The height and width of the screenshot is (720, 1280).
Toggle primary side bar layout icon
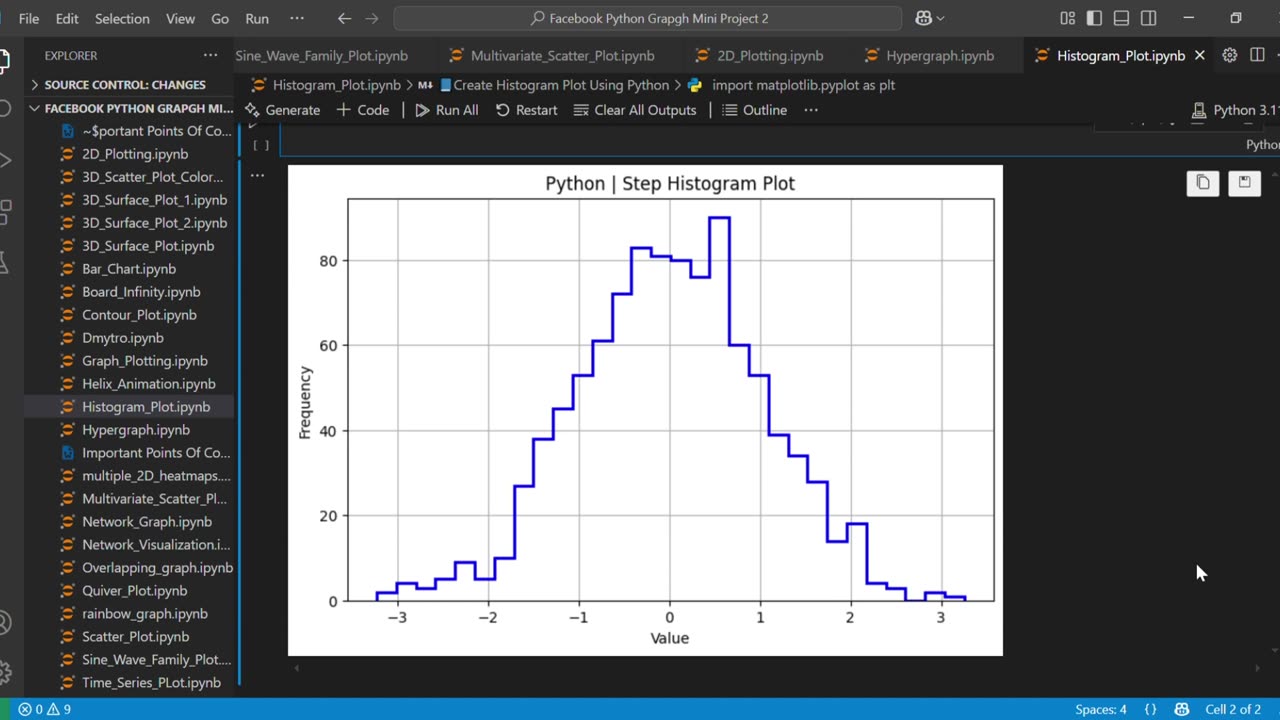click(1094, 18)
